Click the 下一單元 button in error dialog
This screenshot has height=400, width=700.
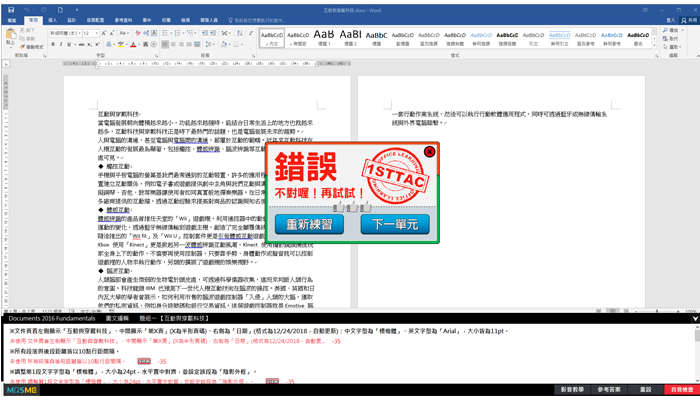pos(388,223)
